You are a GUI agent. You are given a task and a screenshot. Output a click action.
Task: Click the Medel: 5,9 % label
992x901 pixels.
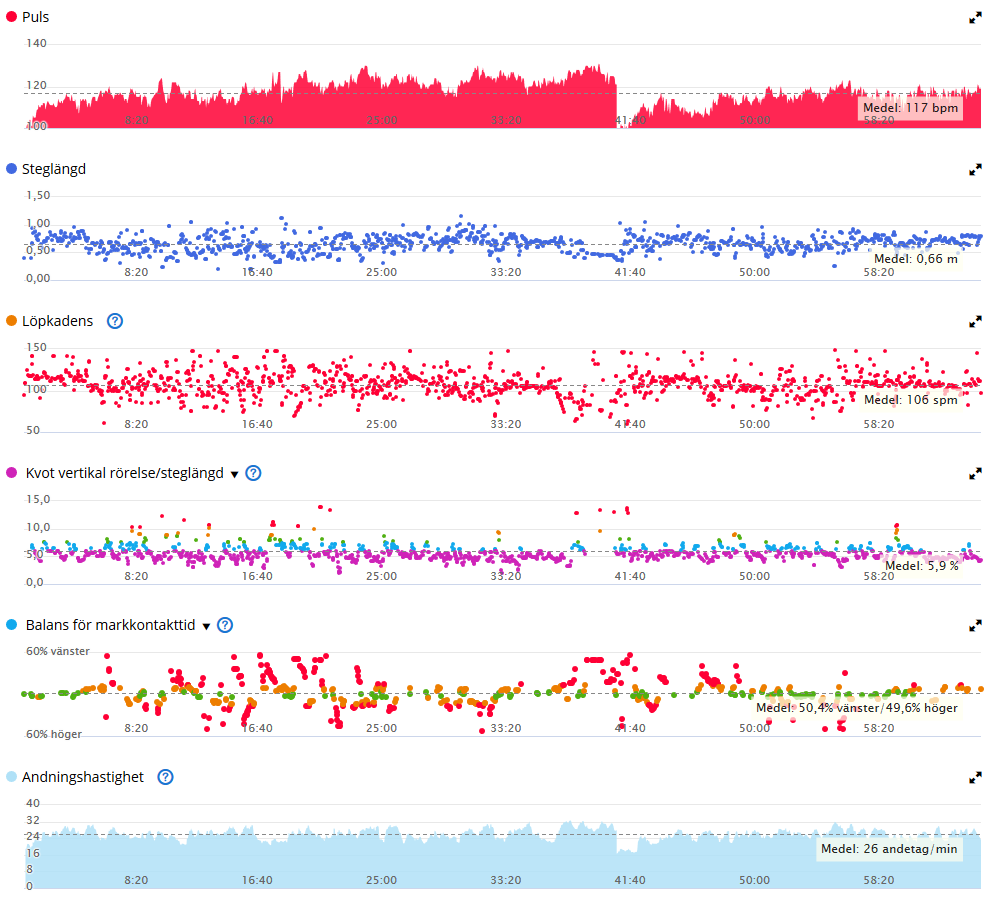coord(922,566)
